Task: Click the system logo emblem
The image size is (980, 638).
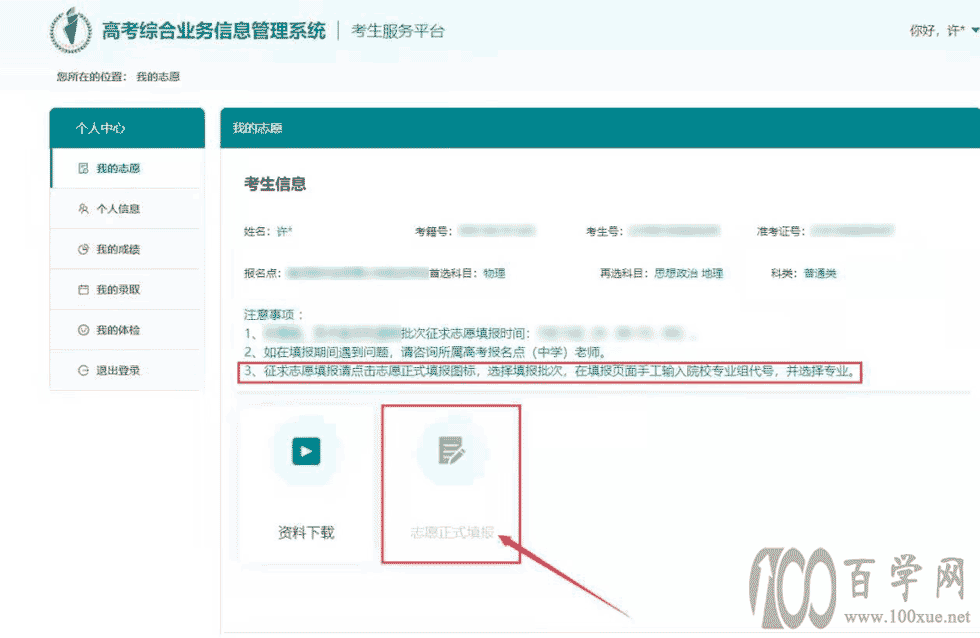Action: [71, 29]
